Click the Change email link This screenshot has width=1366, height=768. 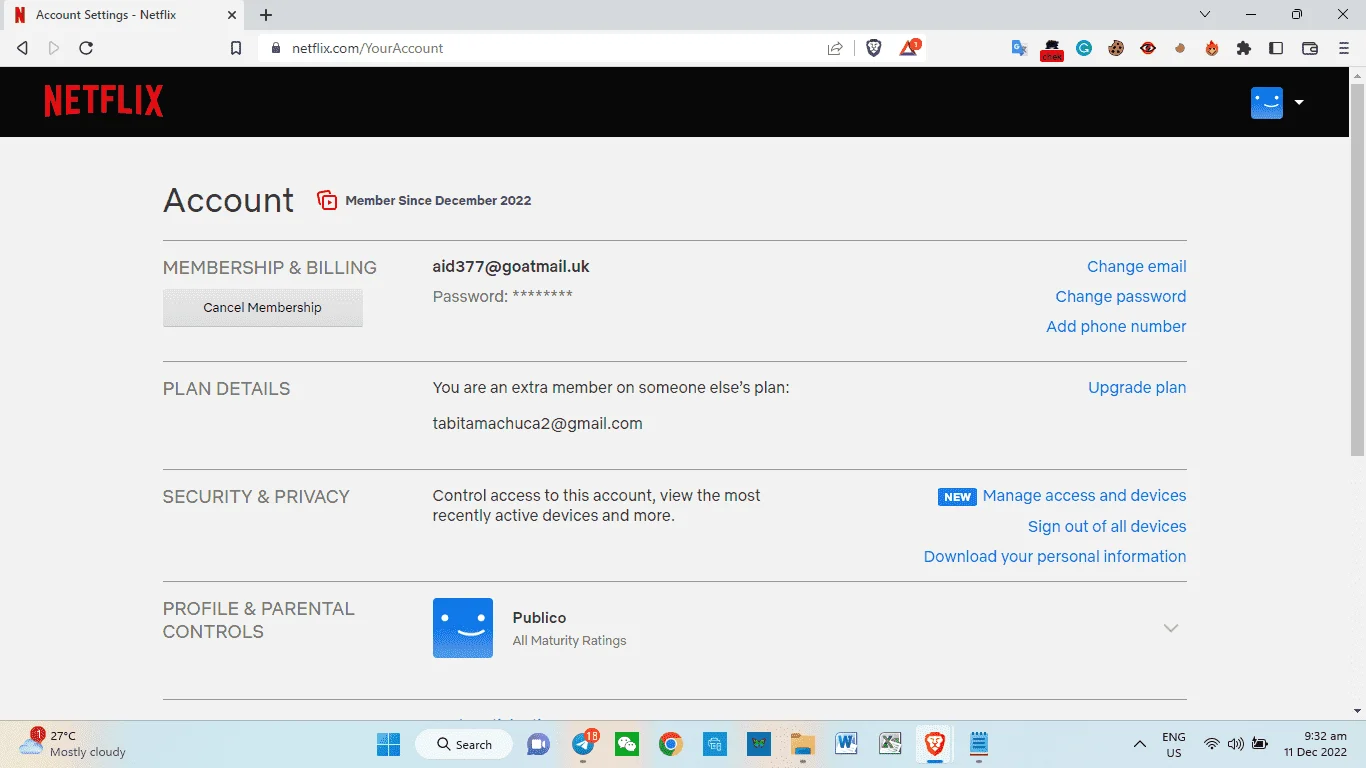tap(1136, 267)
